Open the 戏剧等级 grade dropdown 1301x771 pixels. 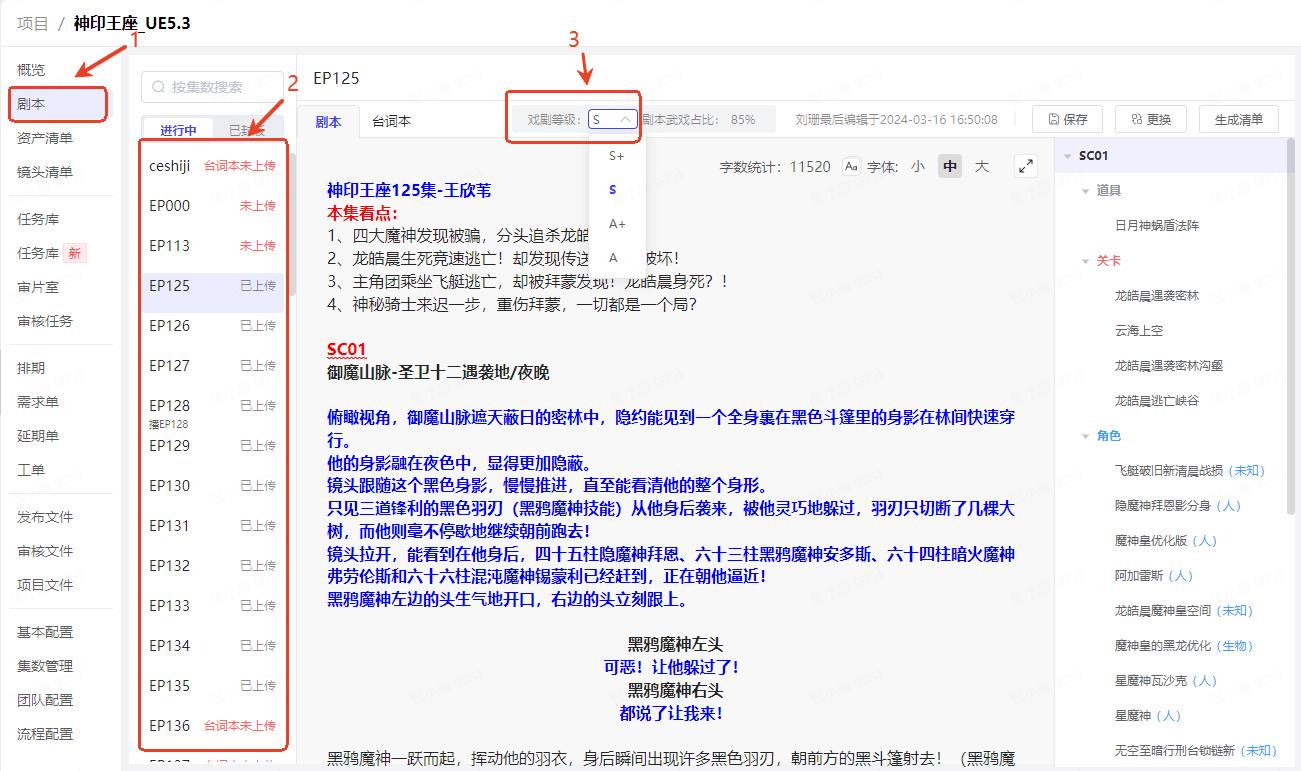tap(612, 119)
